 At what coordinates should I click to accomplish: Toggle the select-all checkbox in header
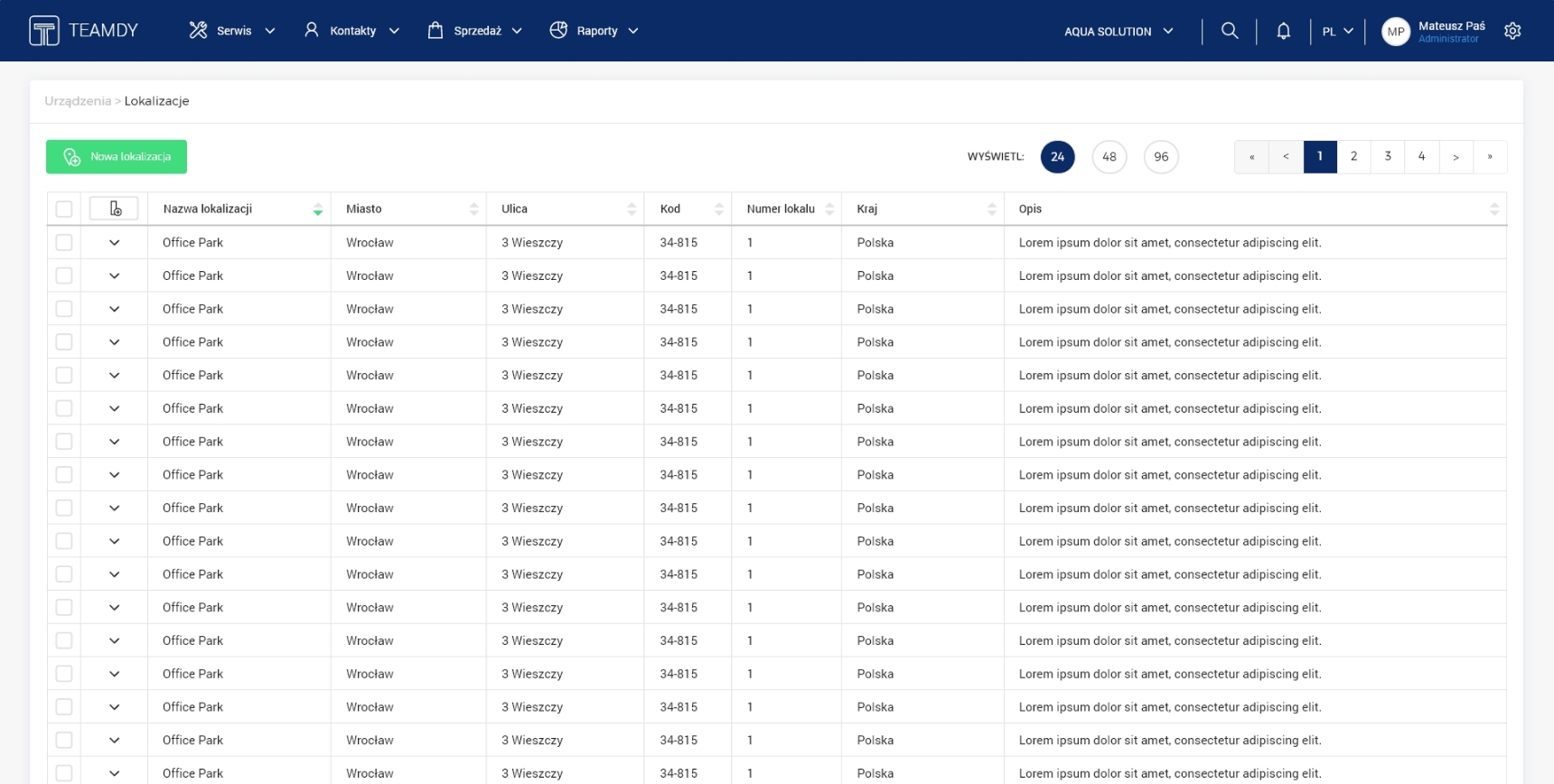(x=64, y=210)
